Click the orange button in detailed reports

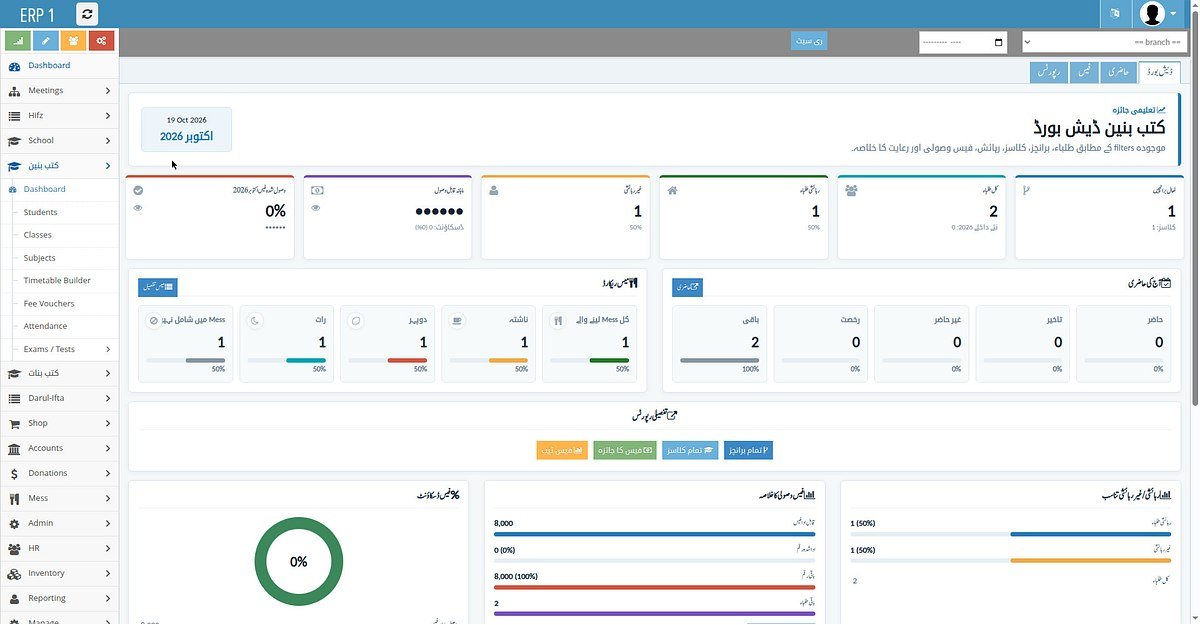562,450
